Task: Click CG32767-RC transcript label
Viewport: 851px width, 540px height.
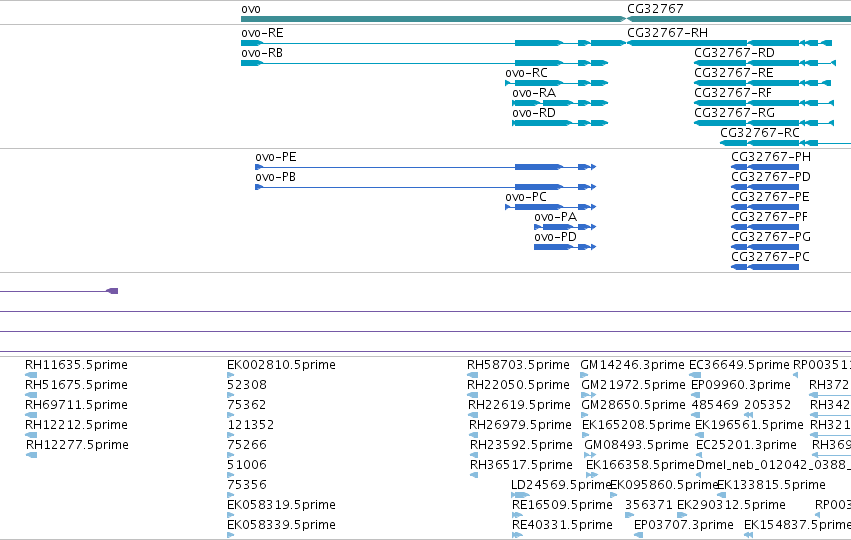Action: point(760,134)
